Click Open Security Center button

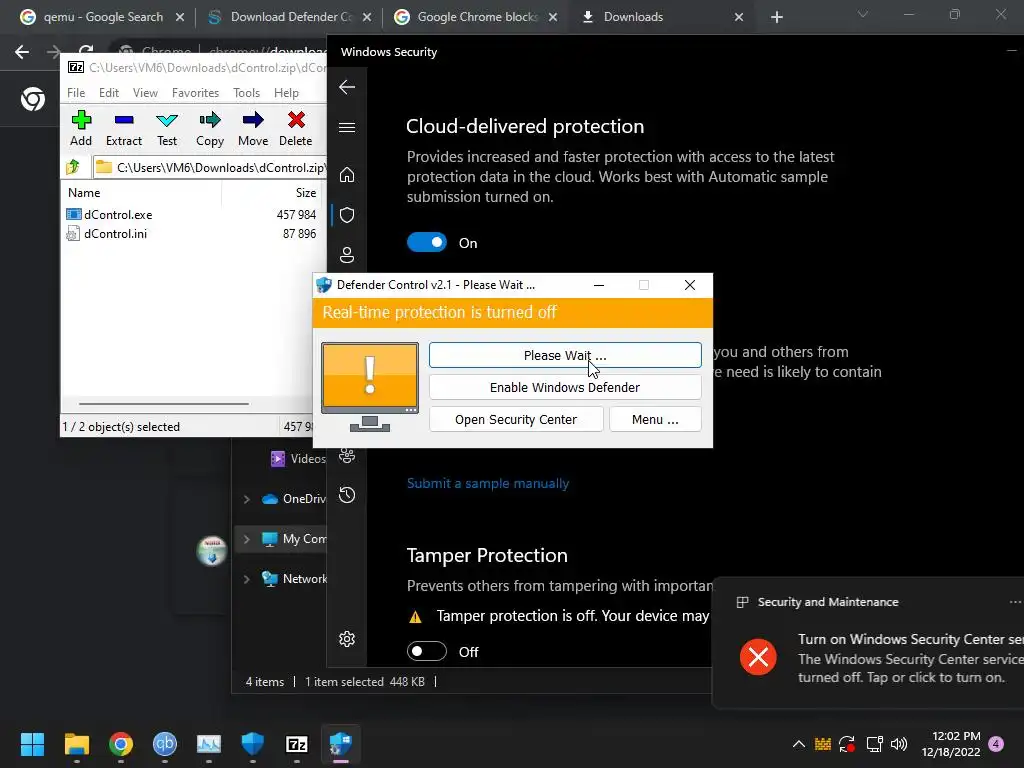[516, 419]
